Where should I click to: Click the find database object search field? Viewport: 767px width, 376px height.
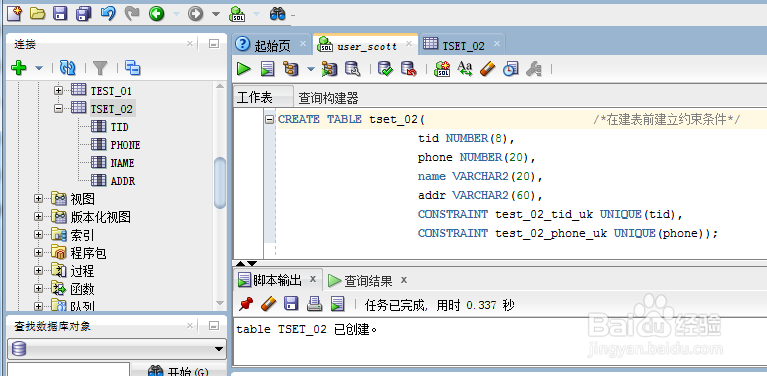point(68,369)
